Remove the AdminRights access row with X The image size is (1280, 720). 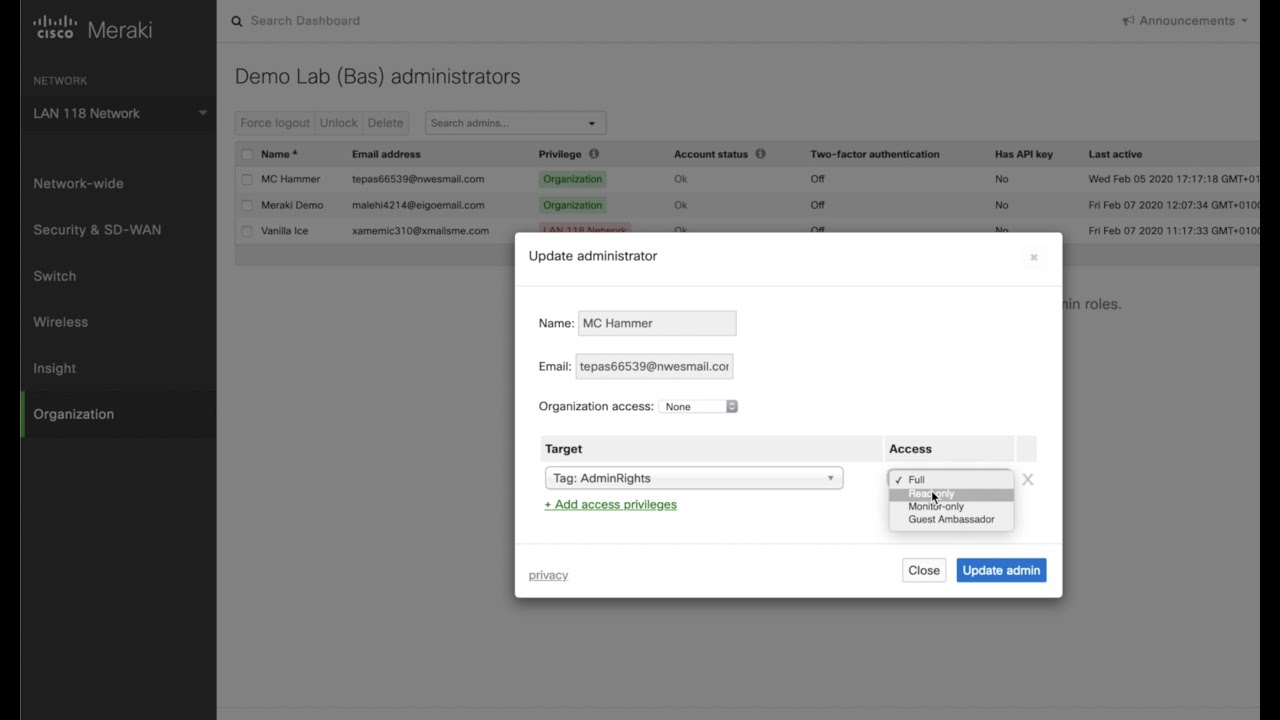pos(1027,479)
